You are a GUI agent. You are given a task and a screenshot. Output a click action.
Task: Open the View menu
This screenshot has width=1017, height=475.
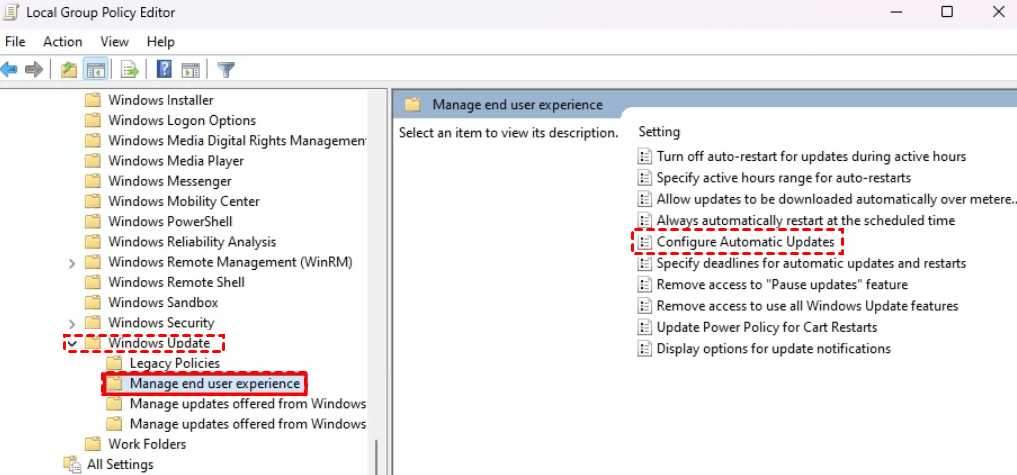click(114, 41)
